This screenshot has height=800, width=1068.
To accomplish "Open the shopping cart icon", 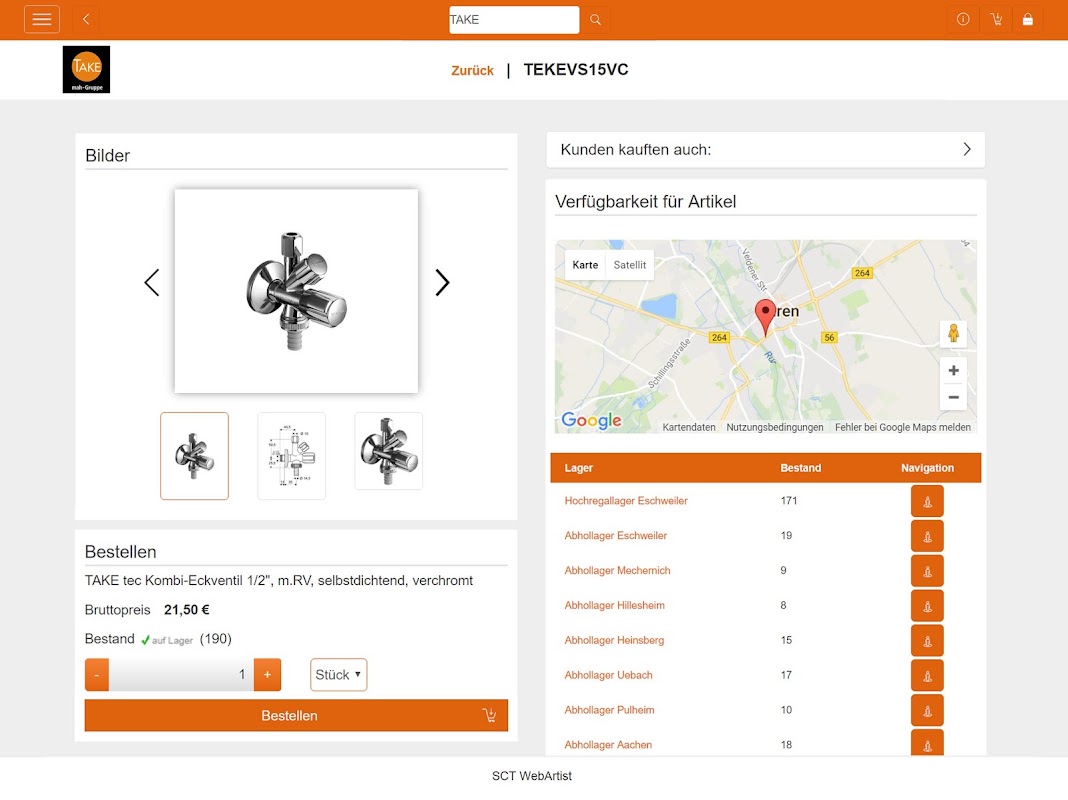I will [x=996, y=19].
